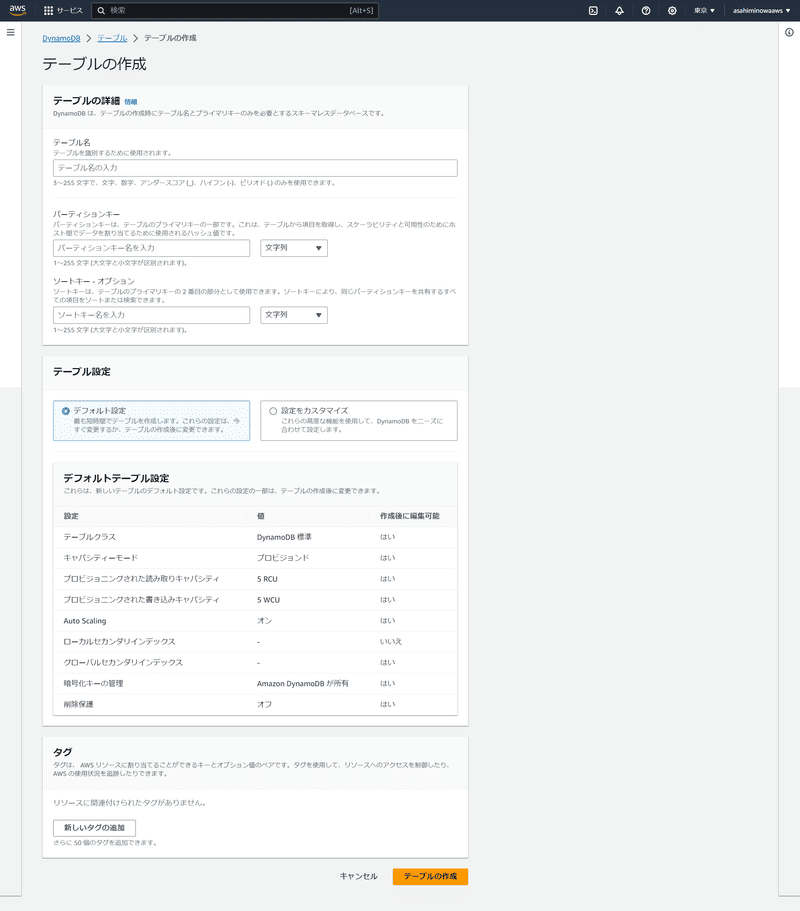The height and width of the screenshot is (911, 800).
Task: Focus the top 検索 search box
Action: point(235,10)
